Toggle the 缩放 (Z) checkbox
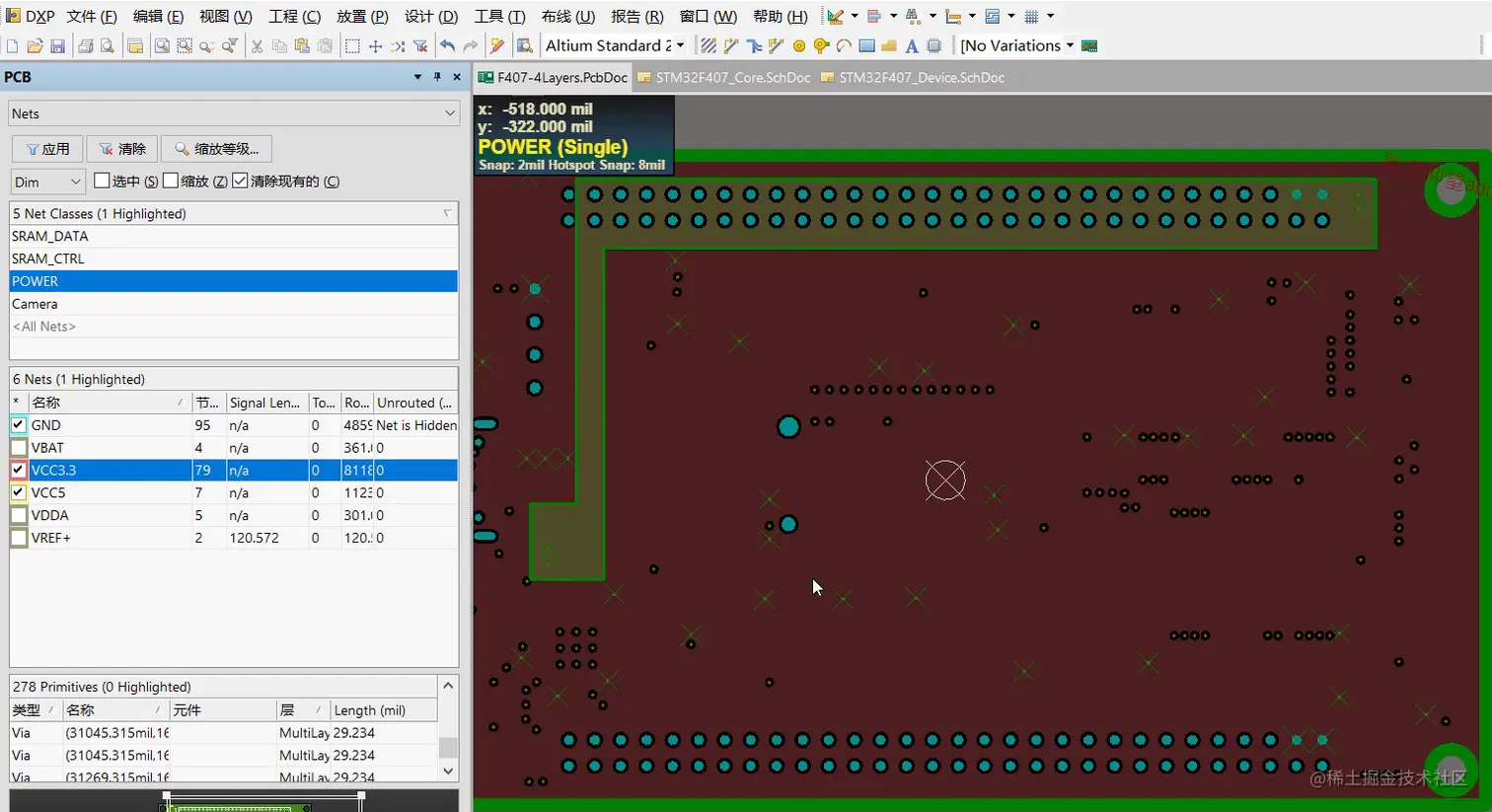1492x812 pixels. (x=171, y=181)
